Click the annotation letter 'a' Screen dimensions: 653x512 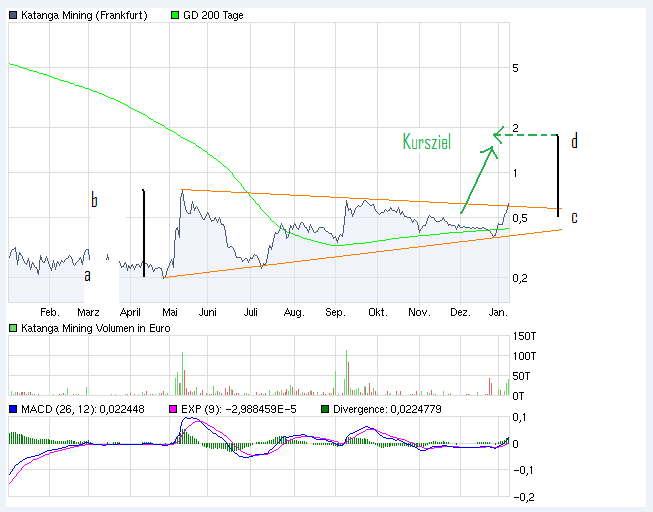(x=87, y=276)
